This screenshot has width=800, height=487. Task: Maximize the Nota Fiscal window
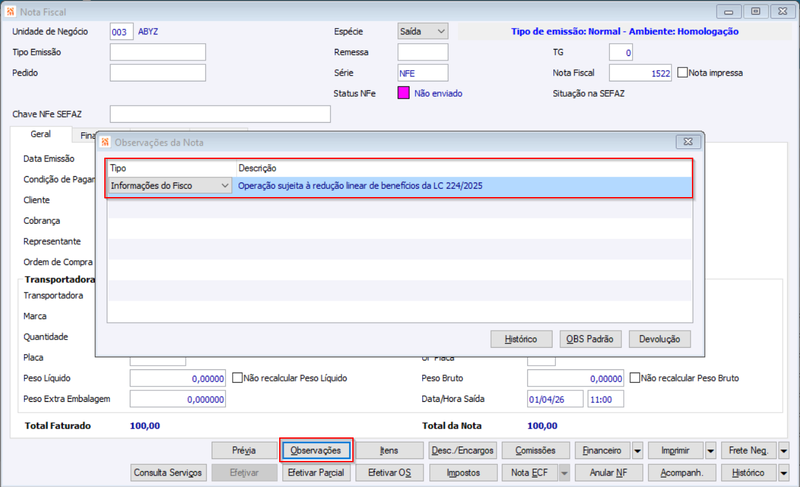tap(756, 11)
